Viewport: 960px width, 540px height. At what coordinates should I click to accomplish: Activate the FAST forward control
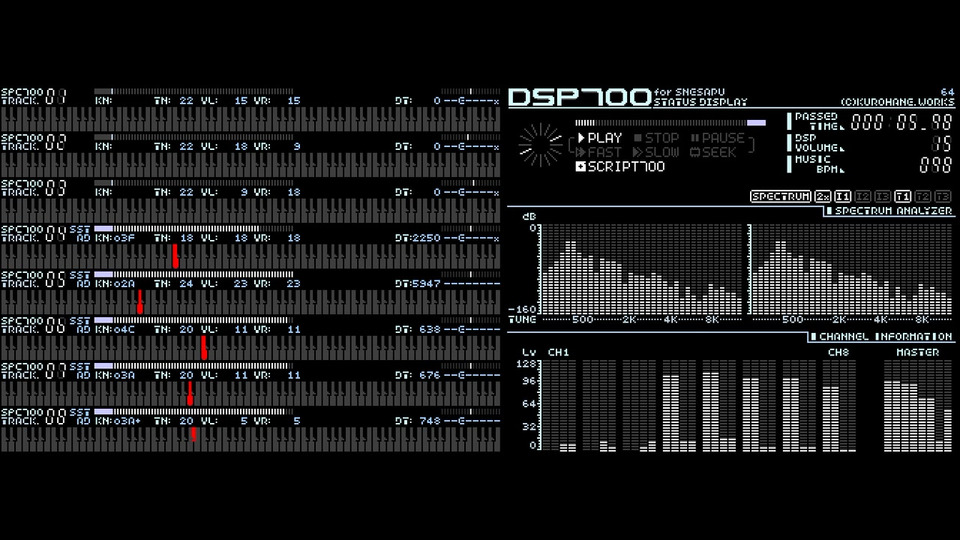[599, 152]
